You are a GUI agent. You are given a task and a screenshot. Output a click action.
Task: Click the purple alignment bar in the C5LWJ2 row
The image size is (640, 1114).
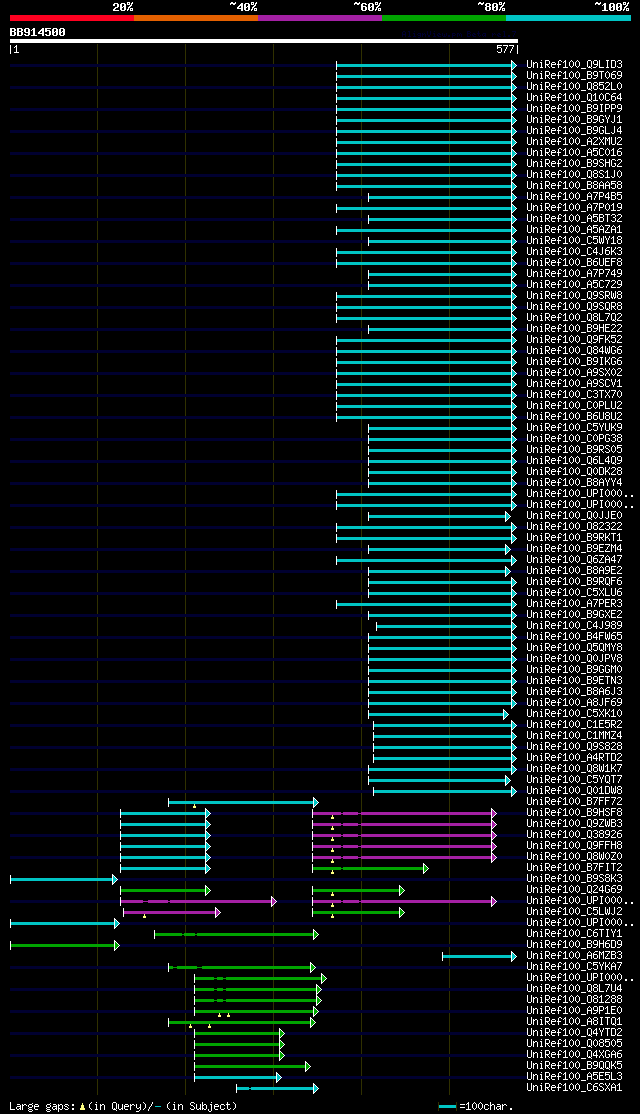pyautogui.click(x=171, y=912)
